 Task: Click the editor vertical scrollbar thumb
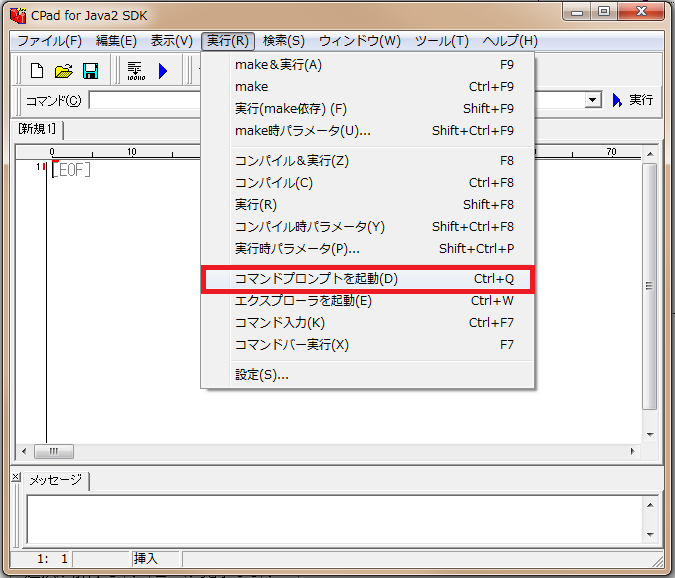pyautogui.click(x=650, y=286)
